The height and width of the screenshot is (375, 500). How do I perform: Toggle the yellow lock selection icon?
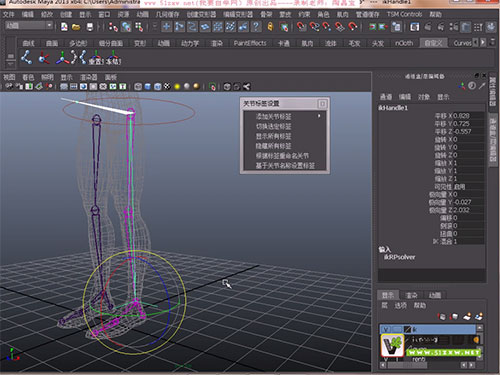coord(270,27)
